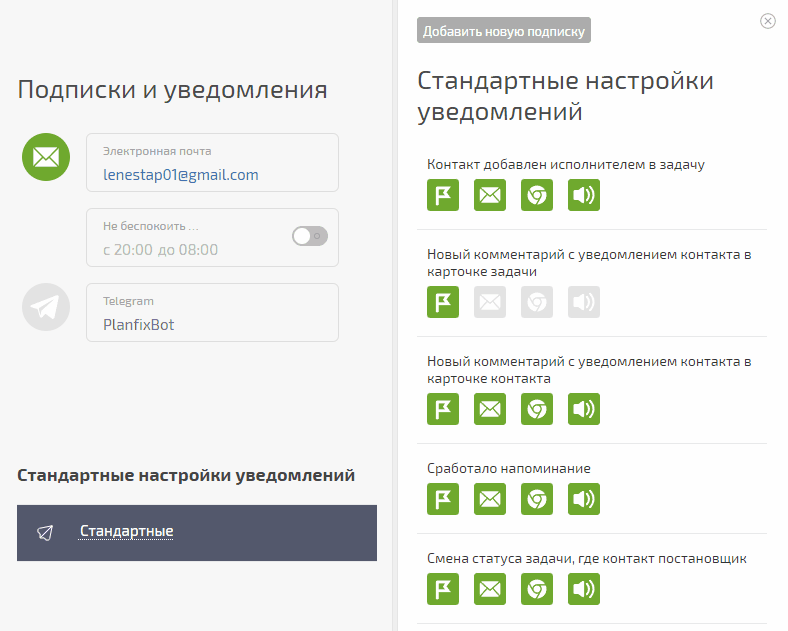
Task: Toggle sound icon for comment in карточке контакта
Action: 584,409
